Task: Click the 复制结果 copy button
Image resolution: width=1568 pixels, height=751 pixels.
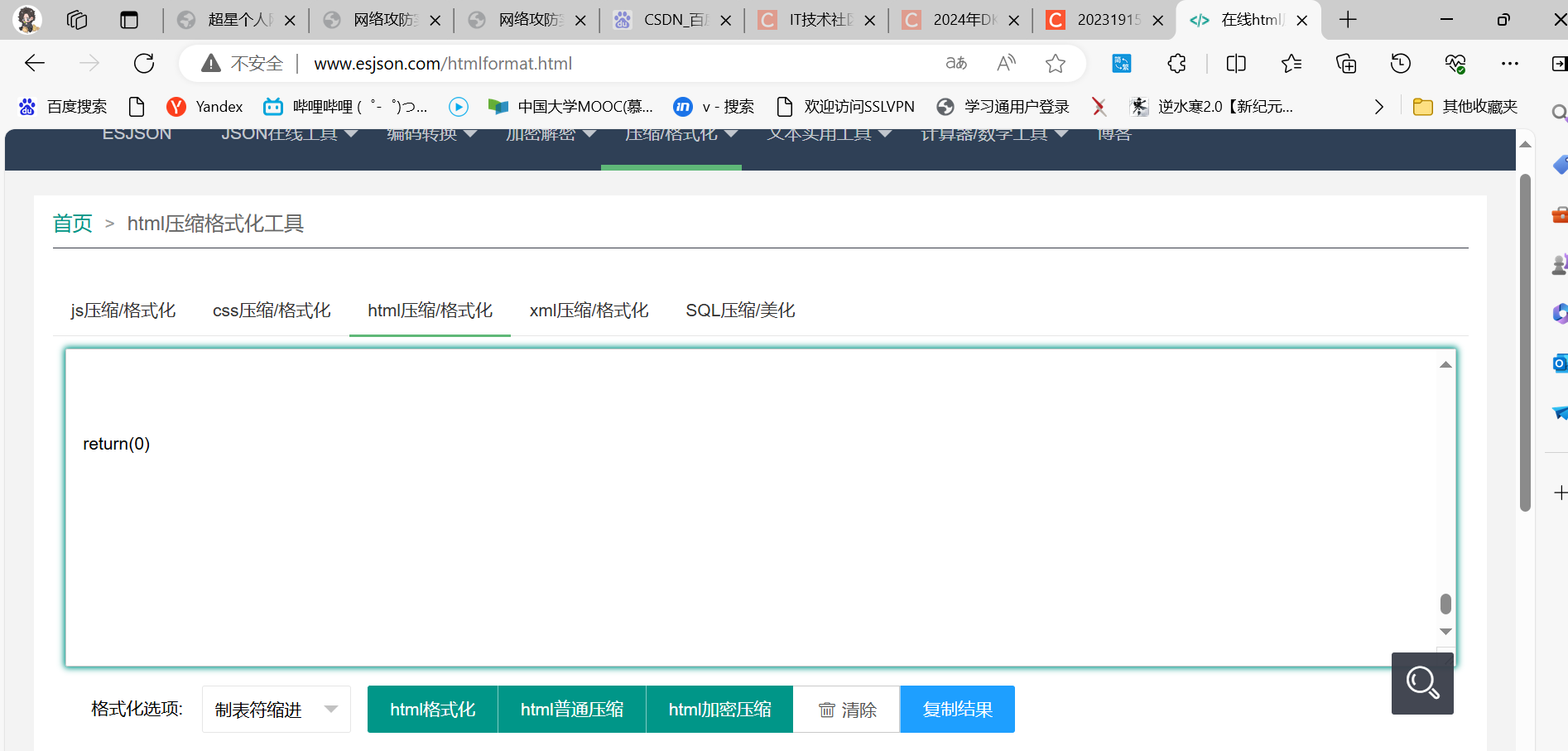Action: [958, 710]
